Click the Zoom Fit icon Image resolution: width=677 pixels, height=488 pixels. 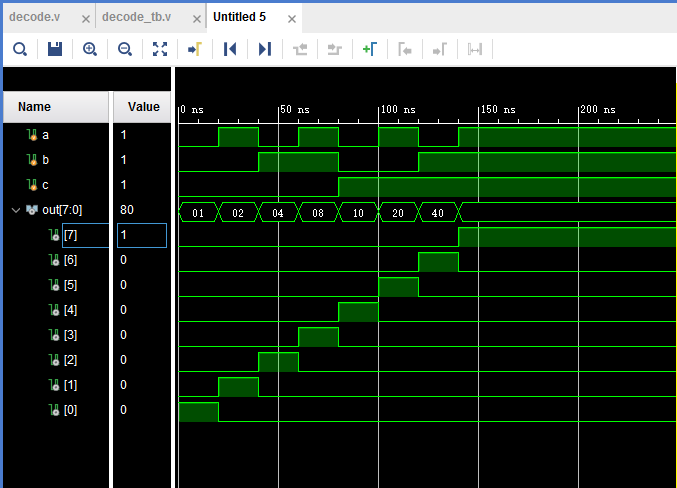pyautogui.click(x=160, y=49)
